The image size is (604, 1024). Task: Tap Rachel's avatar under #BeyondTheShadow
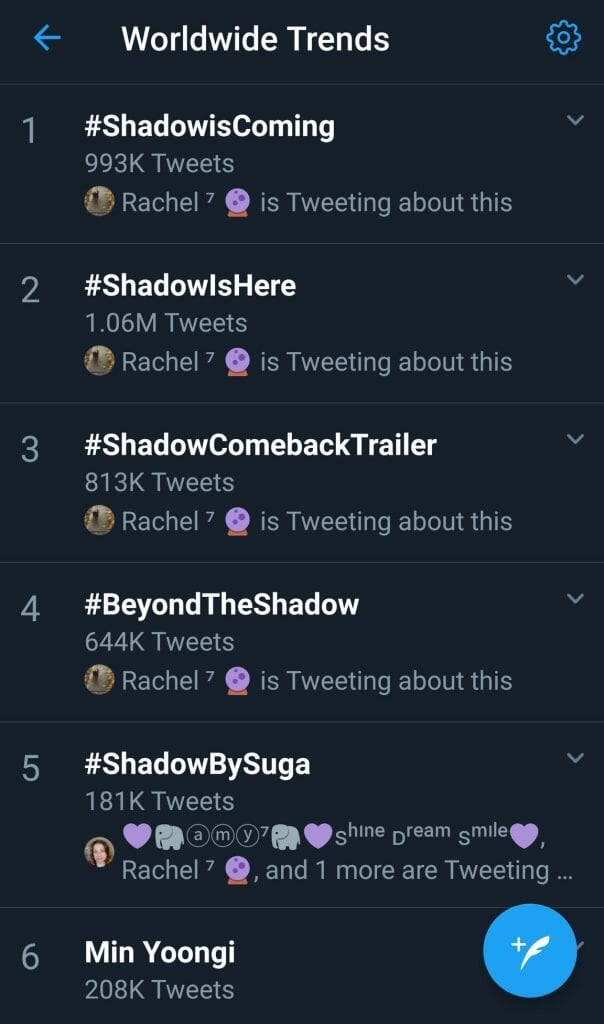point(99,681)
